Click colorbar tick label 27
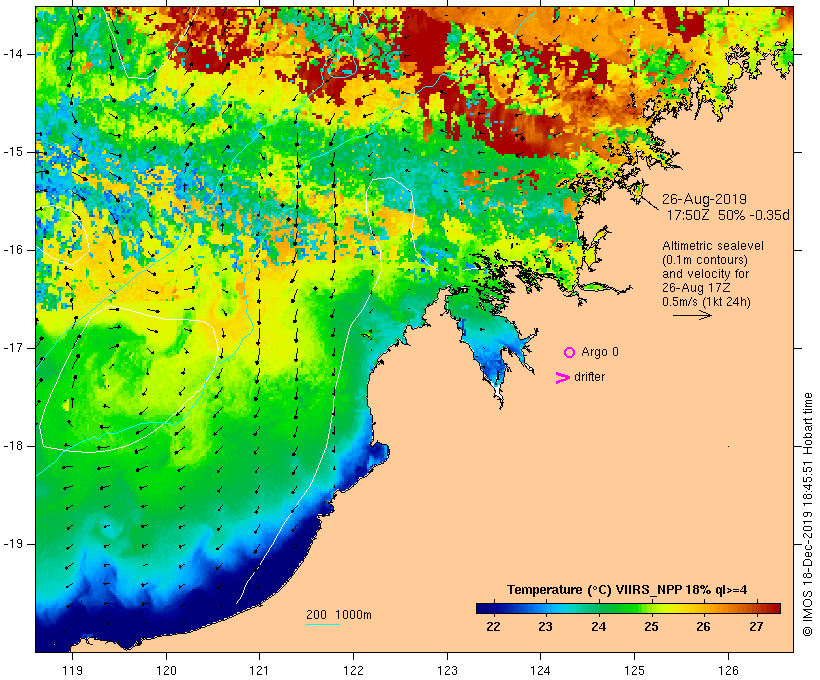 click(x=756, y=627)
